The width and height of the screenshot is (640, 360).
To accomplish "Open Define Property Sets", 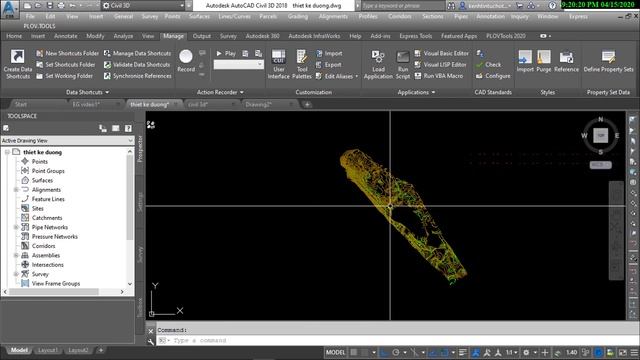I will [x=608, y=61].
